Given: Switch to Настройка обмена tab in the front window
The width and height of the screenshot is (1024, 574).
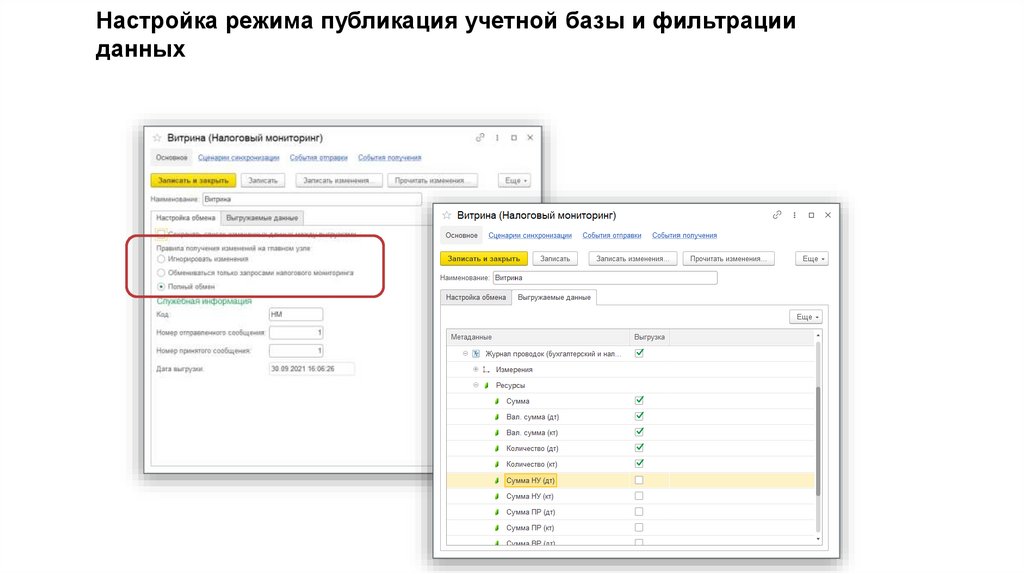Looking at the screenshot, I should [x=475, y=297].
